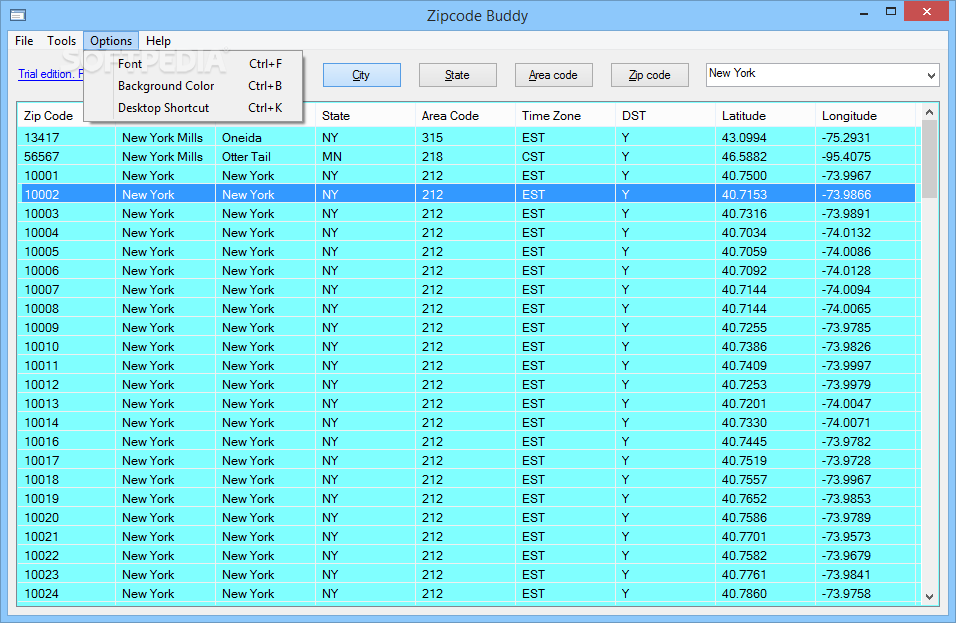Click MN state cell
Viewport: 956px width, 623px height.
365,157
